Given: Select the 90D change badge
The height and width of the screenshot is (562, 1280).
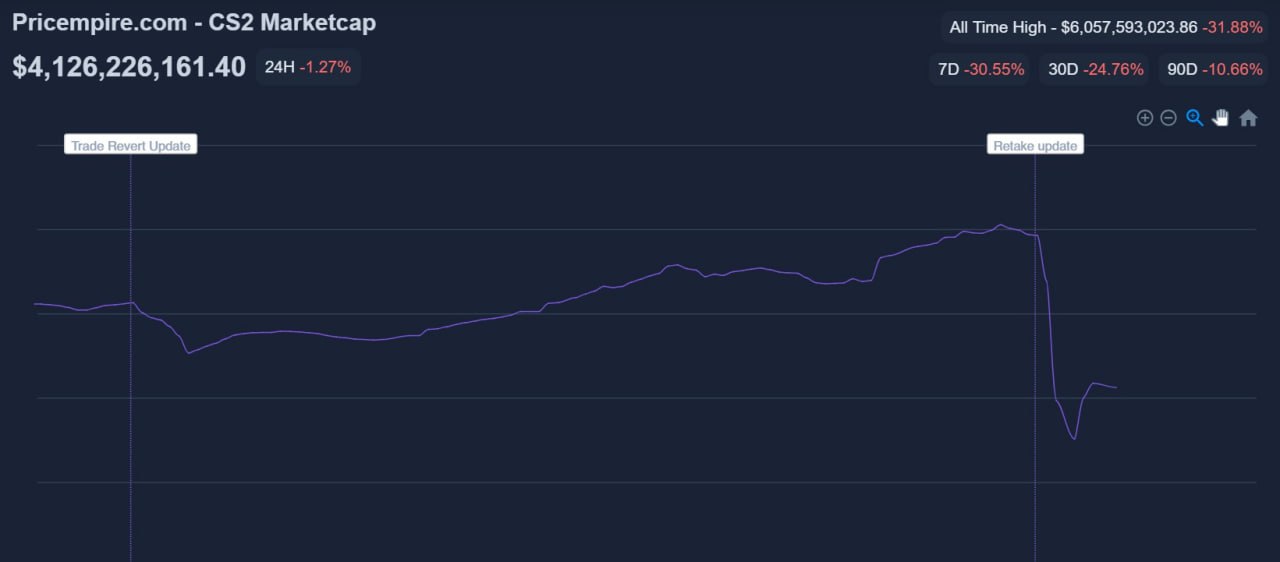Looking at the screenshot, I should (1214, 69).
